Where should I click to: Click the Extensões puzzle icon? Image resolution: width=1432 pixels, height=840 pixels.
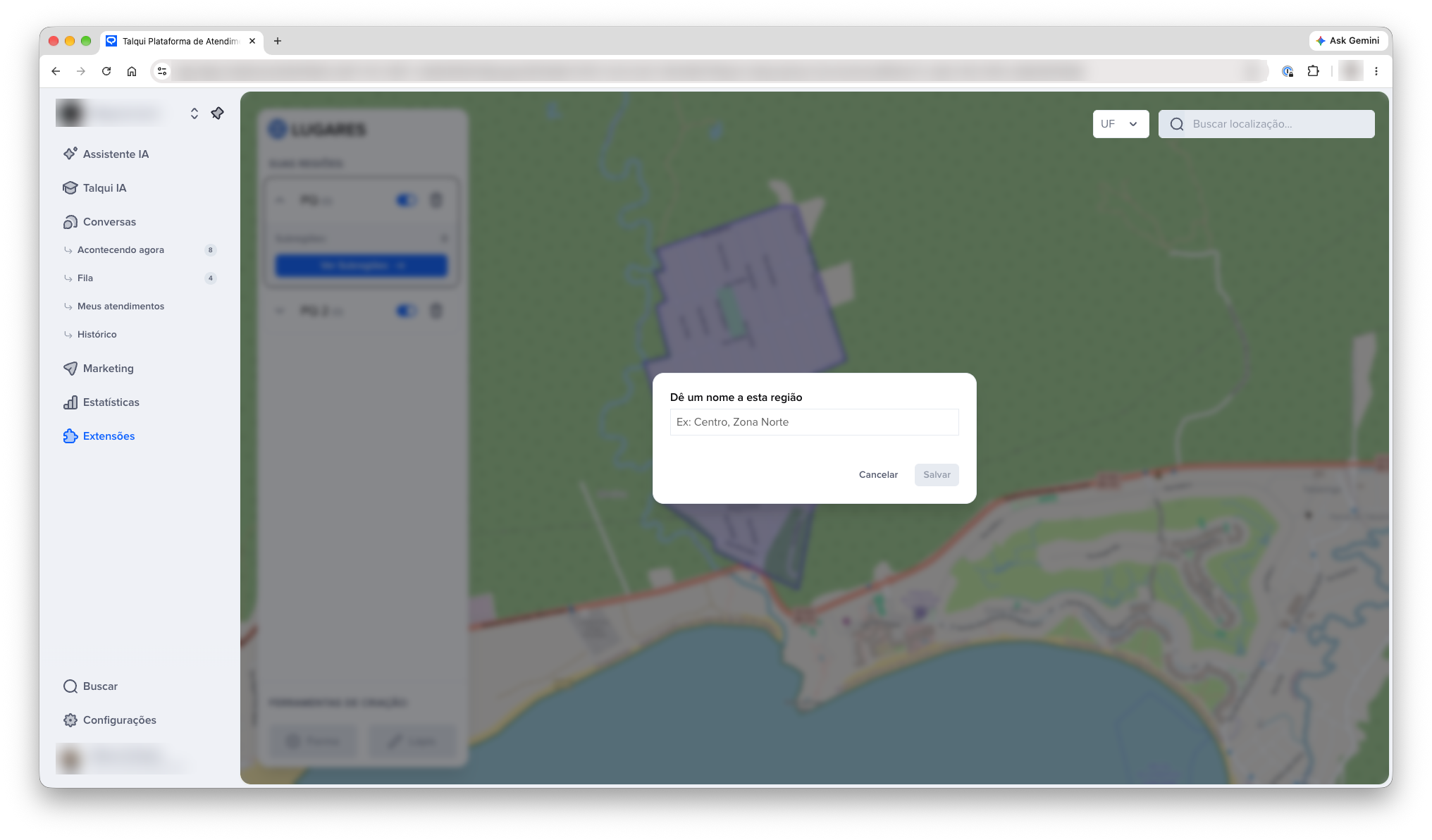pyautogui.click(x=70, y=436)
